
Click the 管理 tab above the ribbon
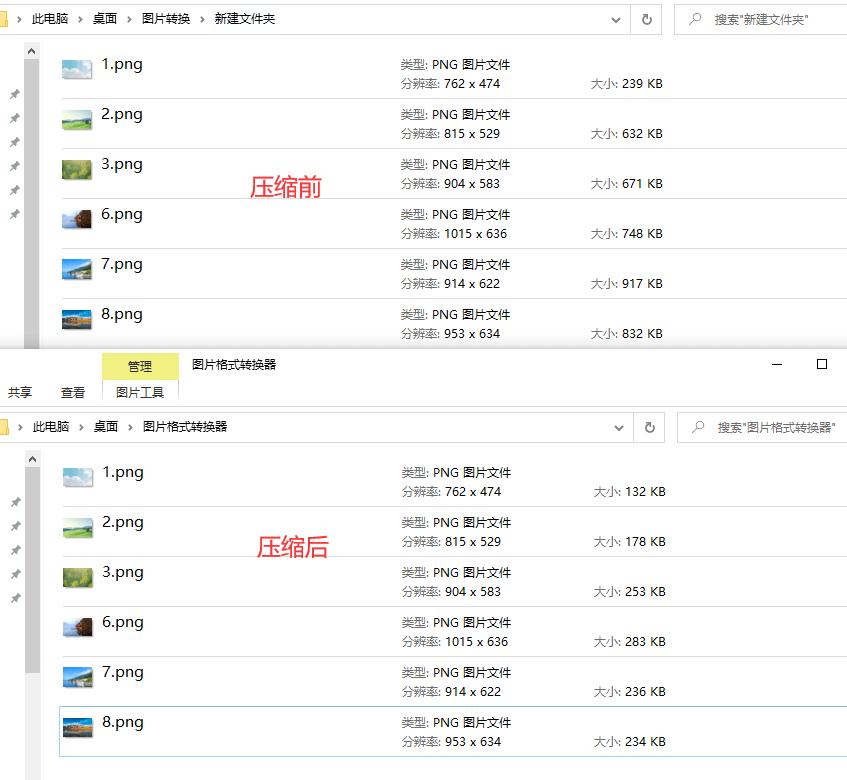(140, 366)
